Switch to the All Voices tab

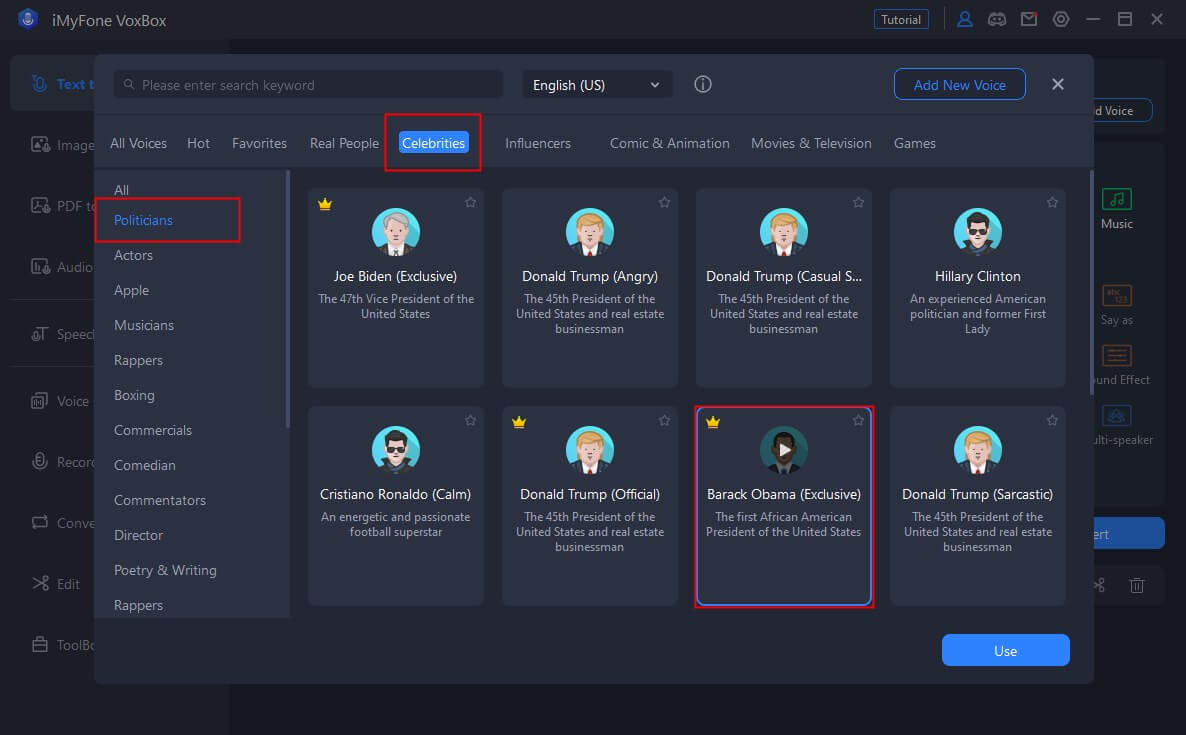138,143
